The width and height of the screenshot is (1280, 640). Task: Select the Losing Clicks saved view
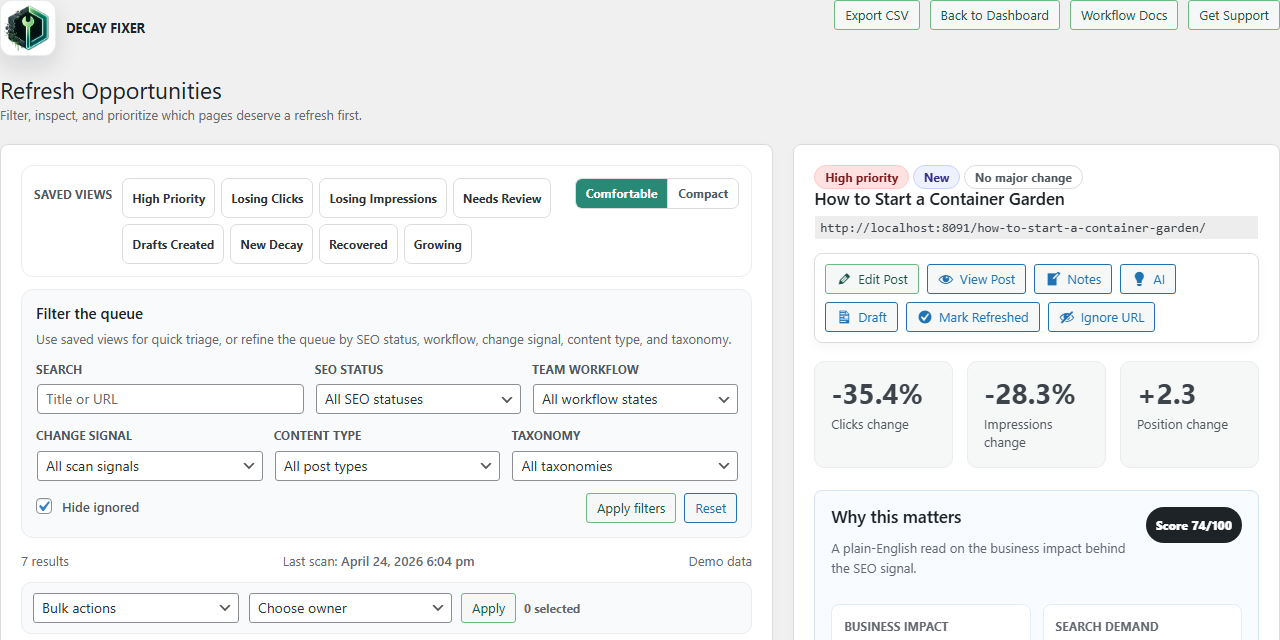tap(267, 199)
